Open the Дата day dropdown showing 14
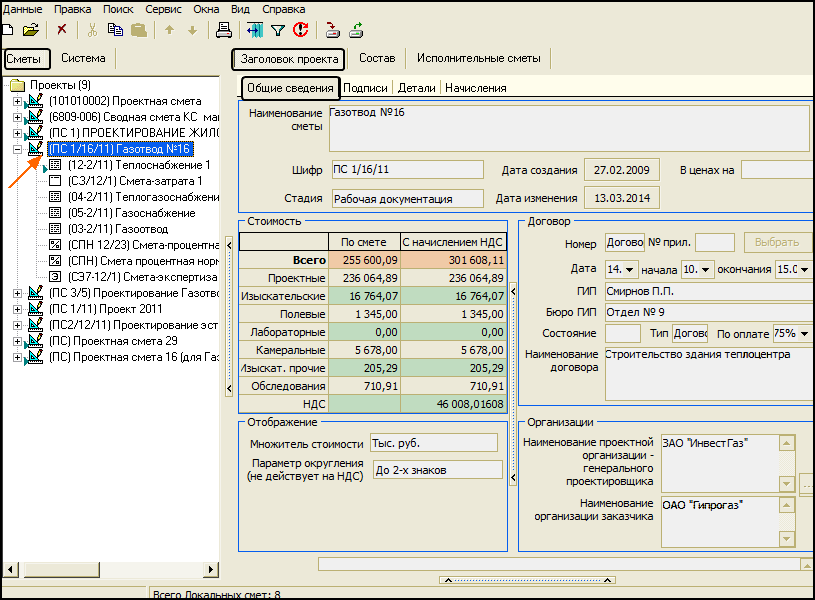 tap(630, 270)
